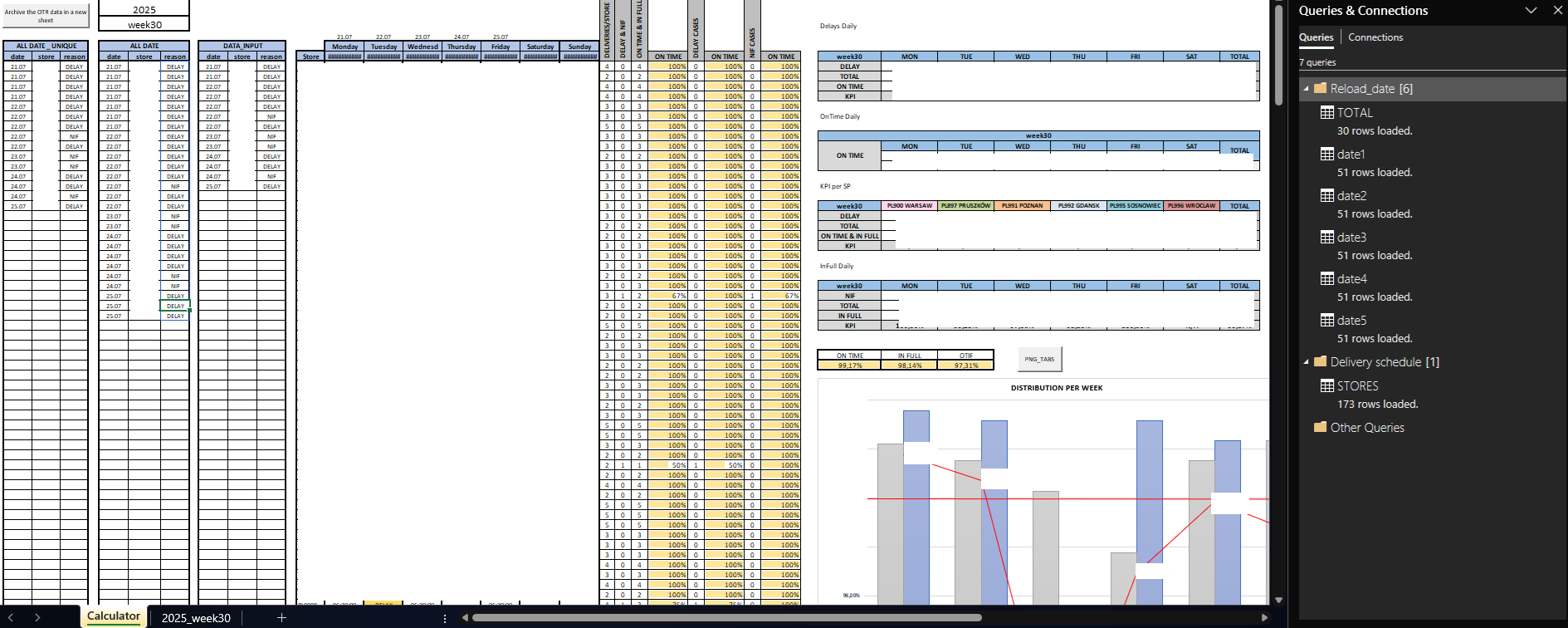
Task: Click the week30 cell below 2025
Action: (144, 25)
